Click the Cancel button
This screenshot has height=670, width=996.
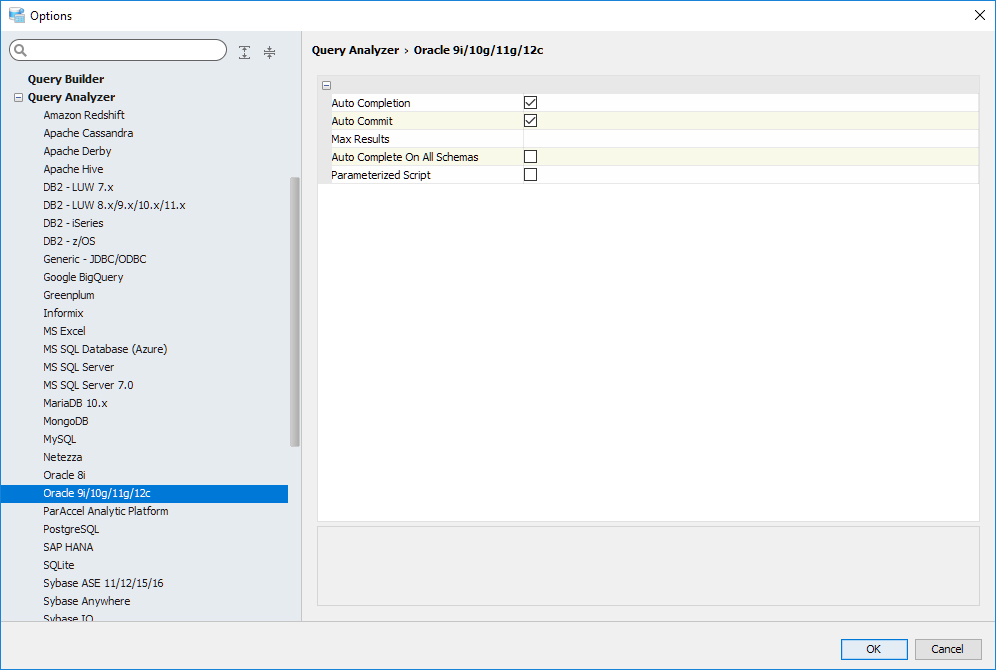(948, 649)
